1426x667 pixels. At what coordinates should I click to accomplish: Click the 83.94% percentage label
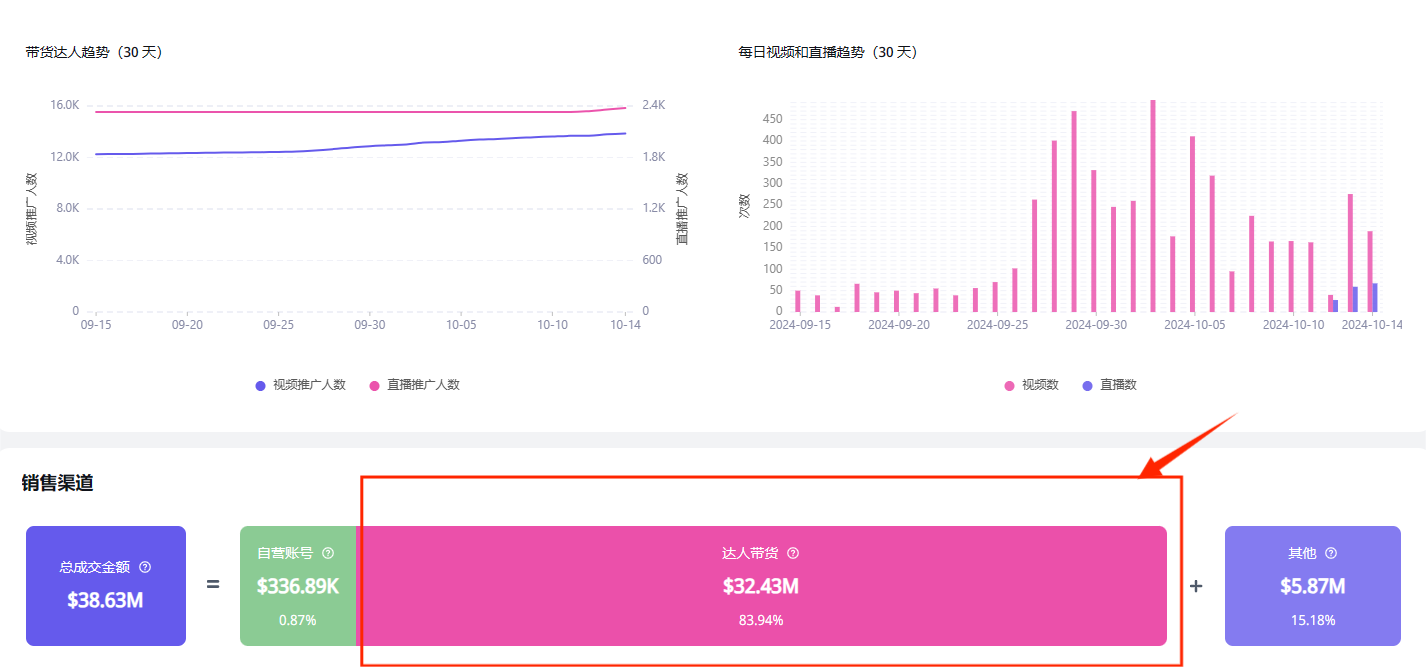click(x=760, y=620)
